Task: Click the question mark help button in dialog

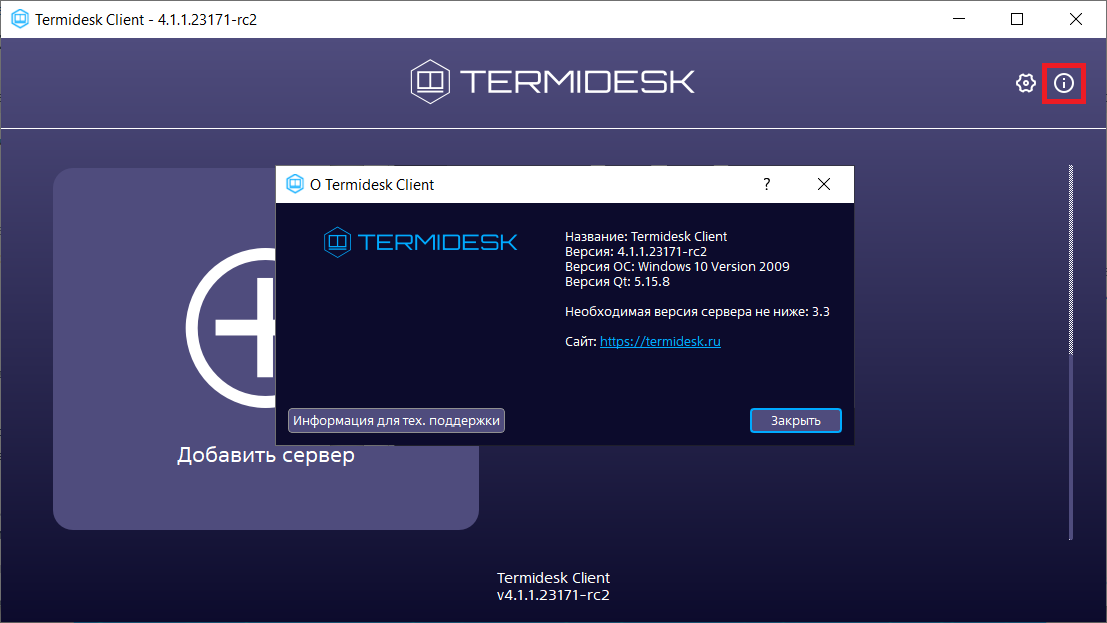Action: click(767, 184)
